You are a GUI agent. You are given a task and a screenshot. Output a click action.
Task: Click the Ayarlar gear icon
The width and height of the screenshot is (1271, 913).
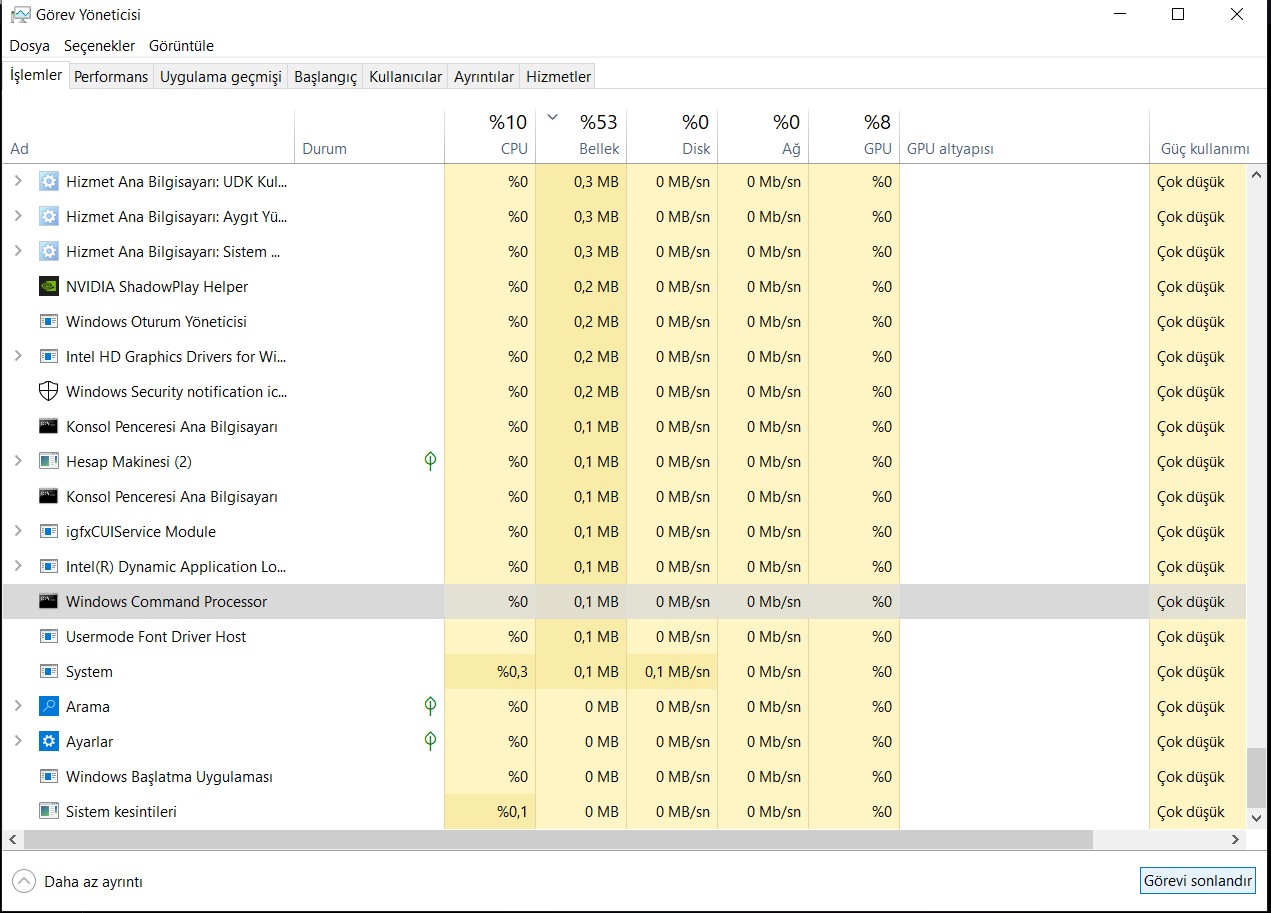[48, 741]
